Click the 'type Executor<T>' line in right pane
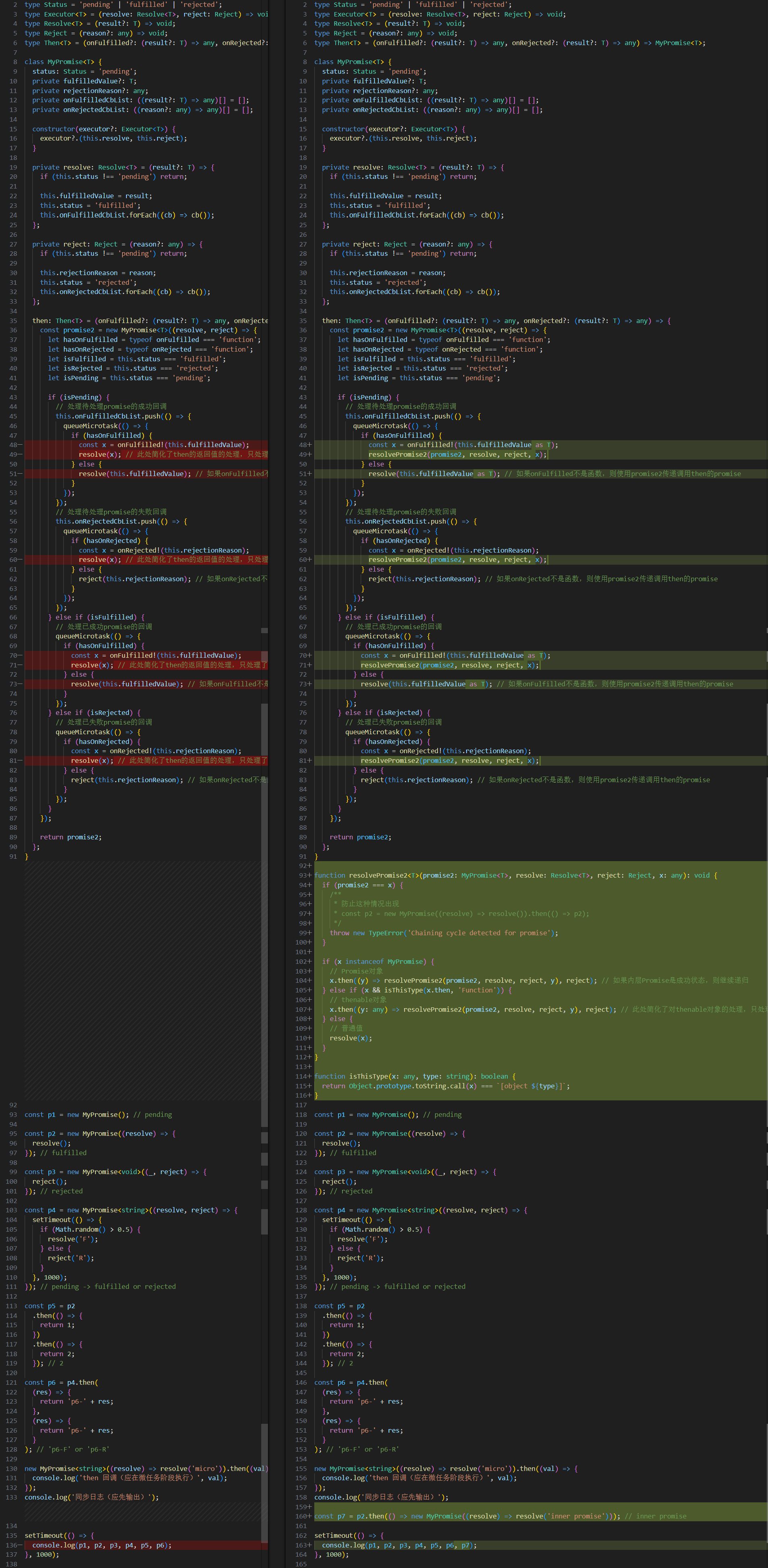 [440, 14]
